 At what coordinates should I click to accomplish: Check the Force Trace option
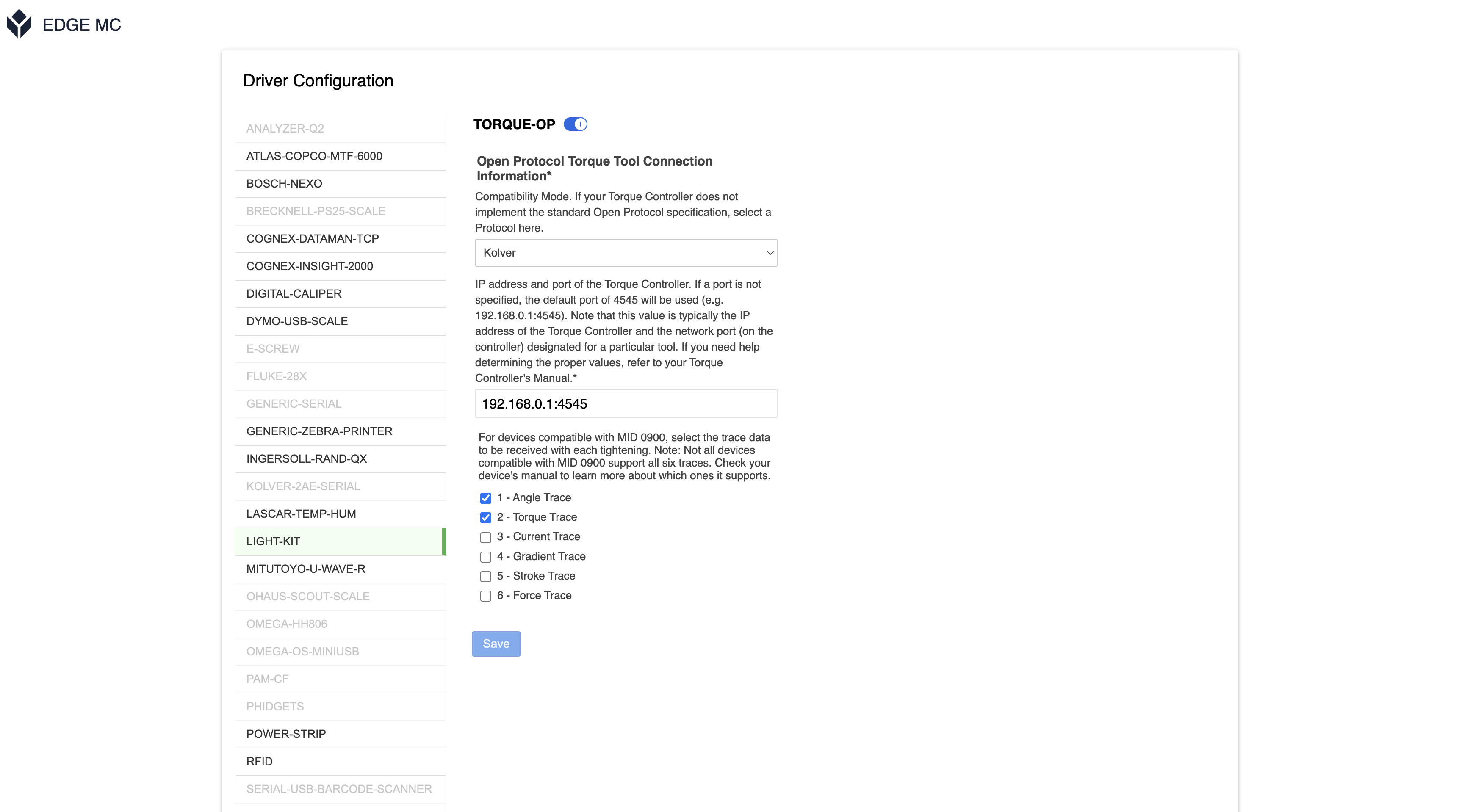pyautogui.click(x=485, y=596)
